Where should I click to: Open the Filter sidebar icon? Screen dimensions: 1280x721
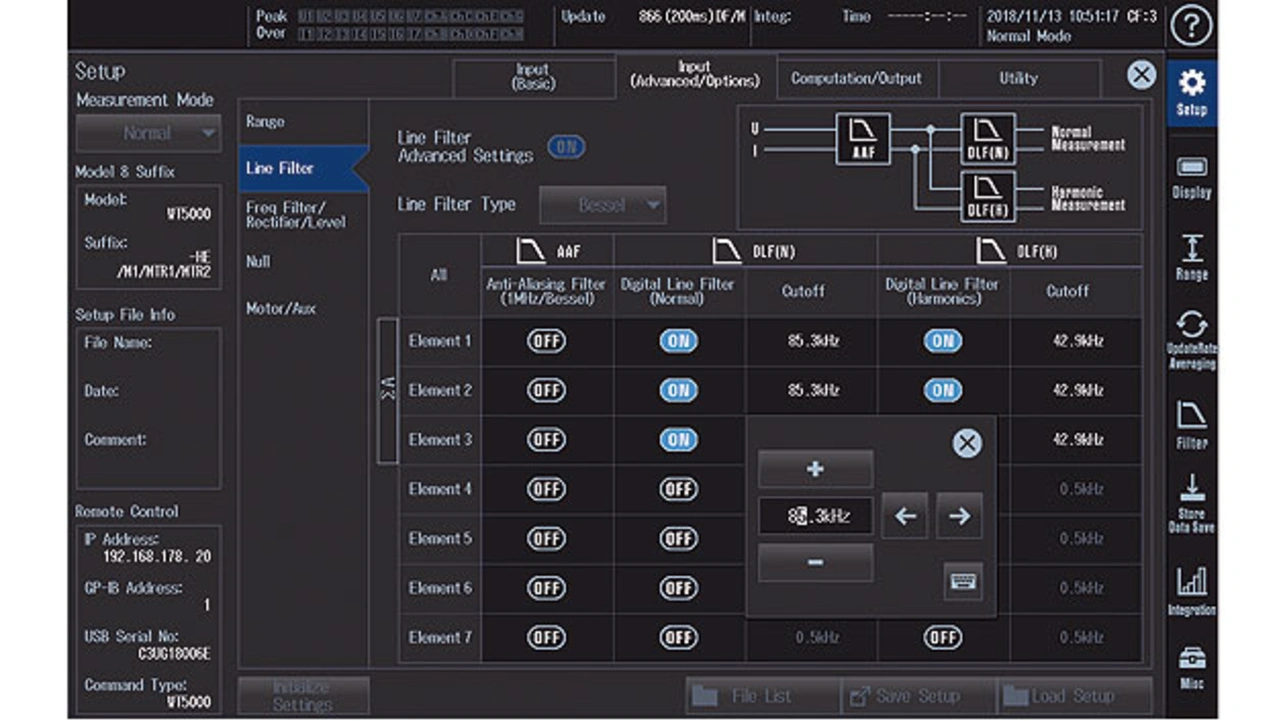pos(1191,425)
